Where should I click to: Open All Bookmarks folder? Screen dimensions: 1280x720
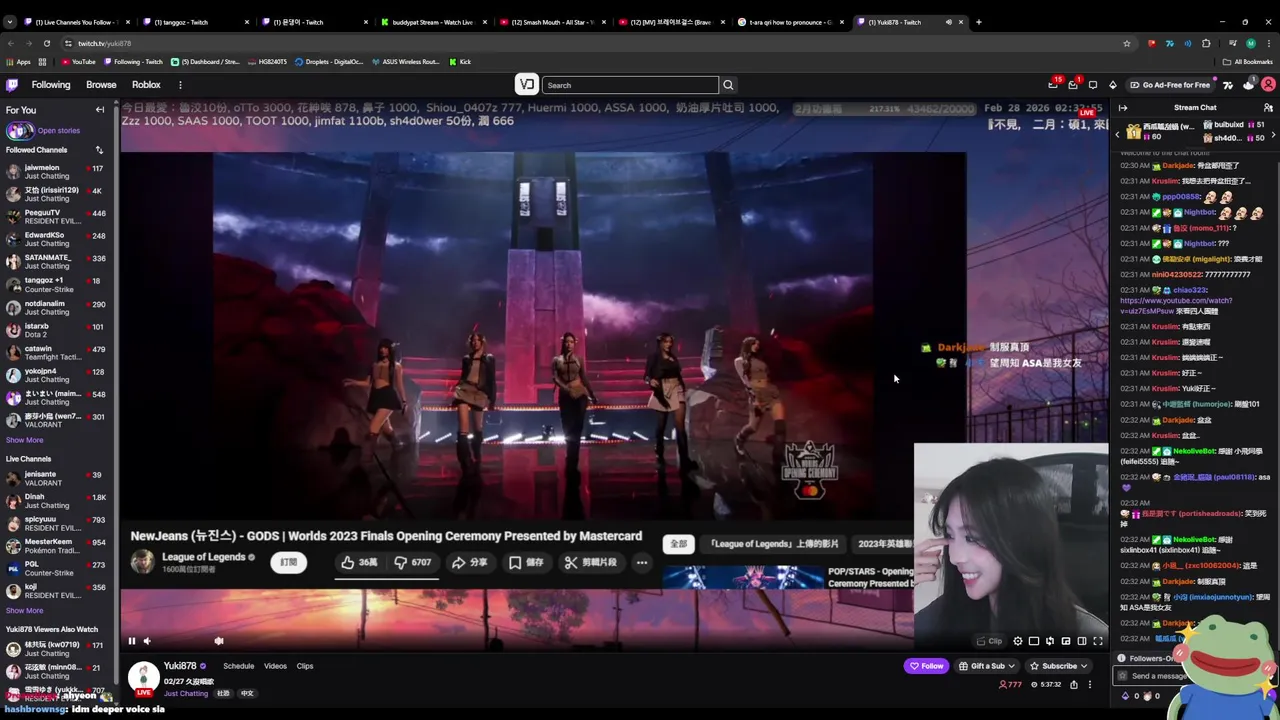point(1247,62)
